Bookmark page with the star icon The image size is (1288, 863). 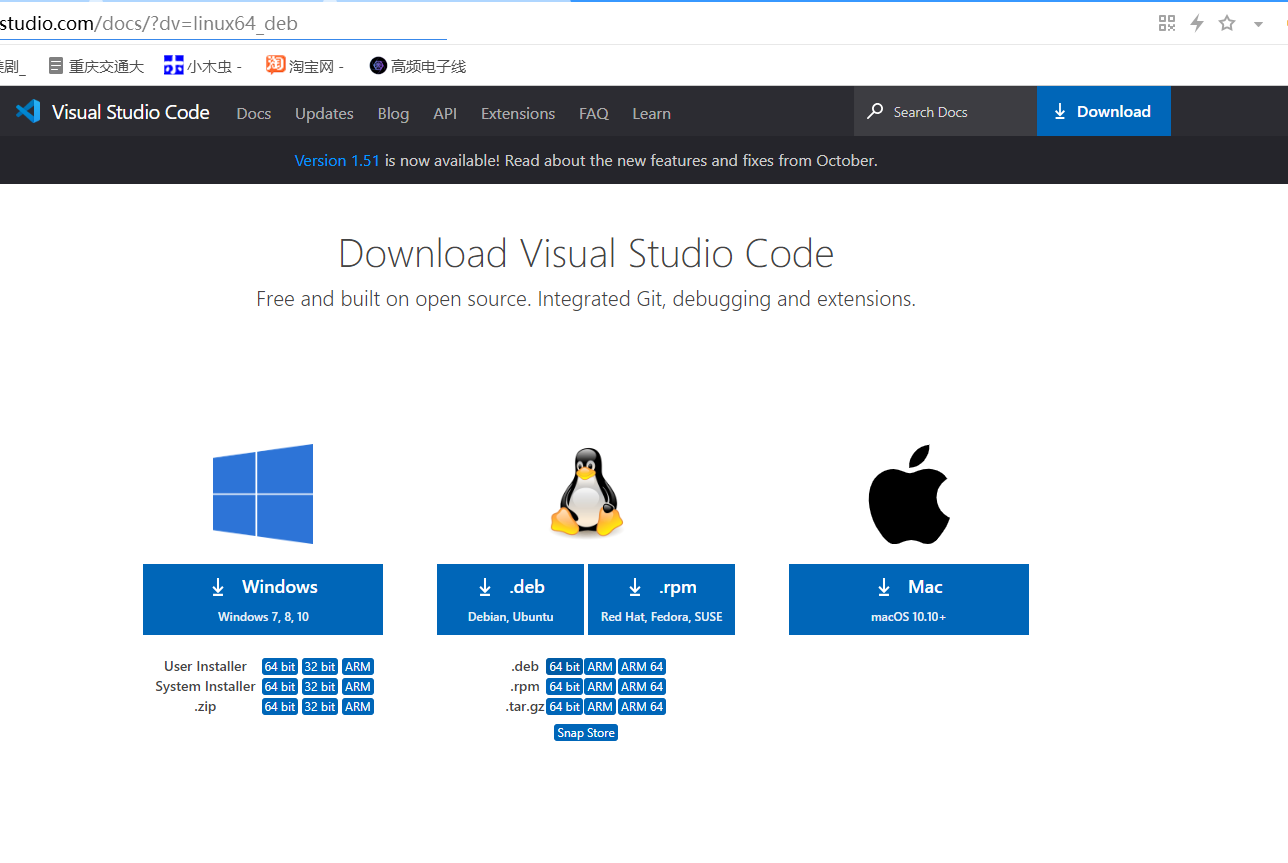[x=1227, y=23]
